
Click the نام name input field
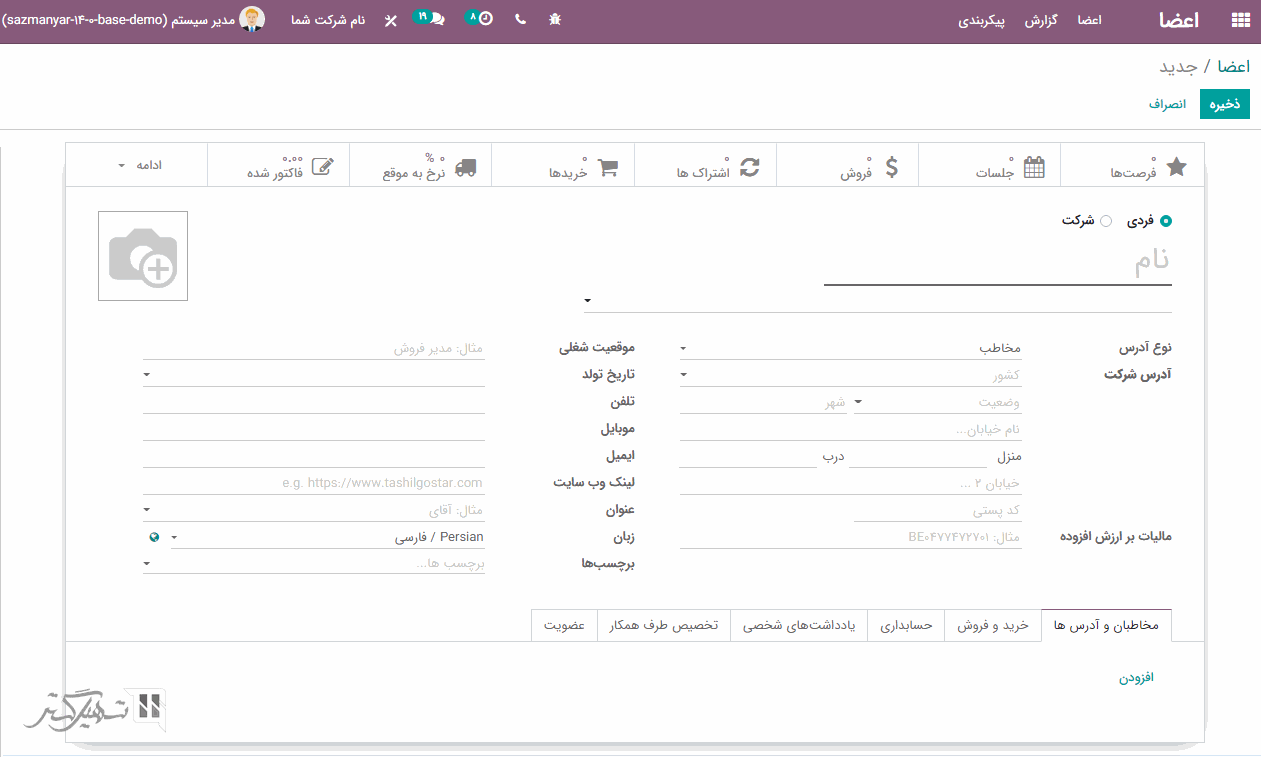click(x=997, y=264)
